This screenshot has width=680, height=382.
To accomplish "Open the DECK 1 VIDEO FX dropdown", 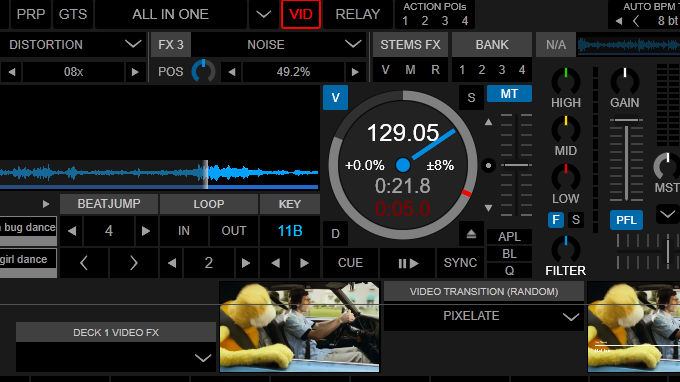I will click(203, 358).
